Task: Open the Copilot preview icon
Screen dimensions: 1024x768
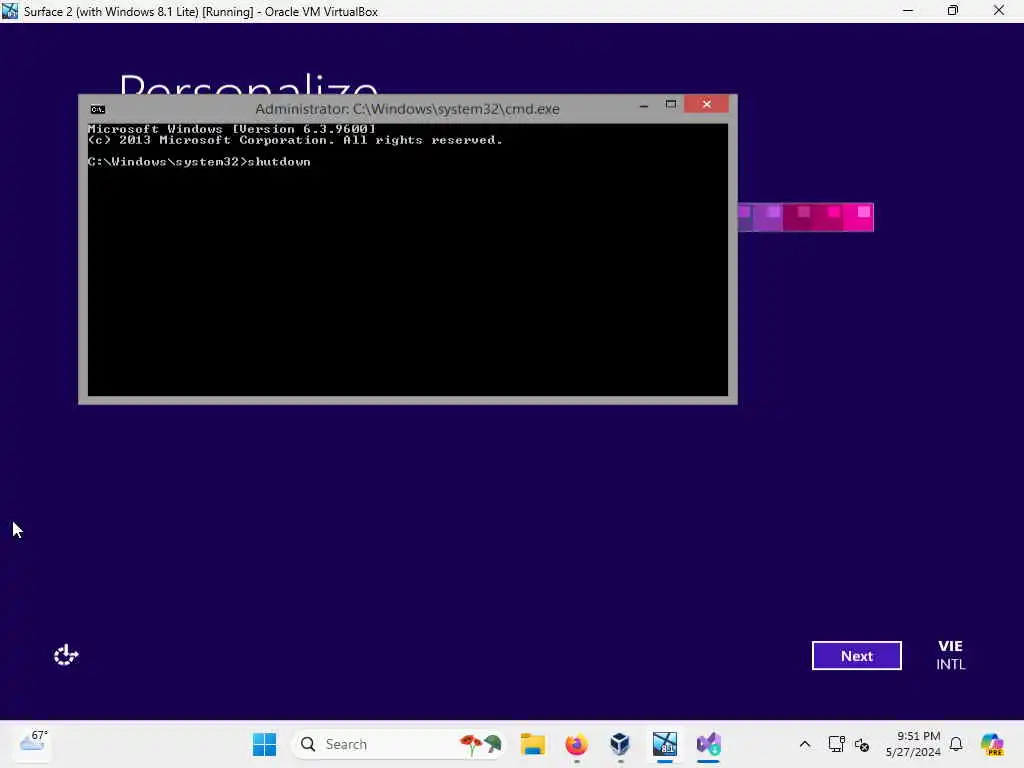Action: click(x=992, y=744)
